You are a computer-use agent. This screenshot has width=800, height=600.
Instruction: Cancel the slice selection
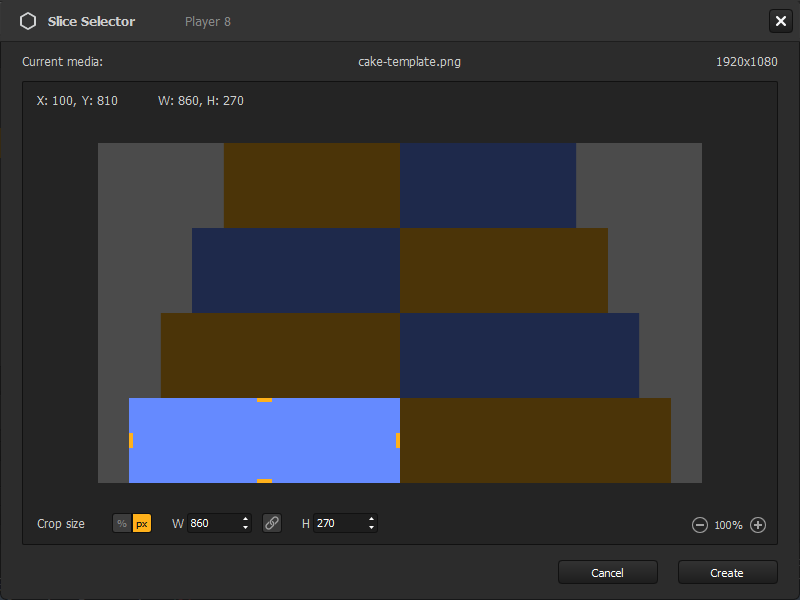click(x=607, y=572)
